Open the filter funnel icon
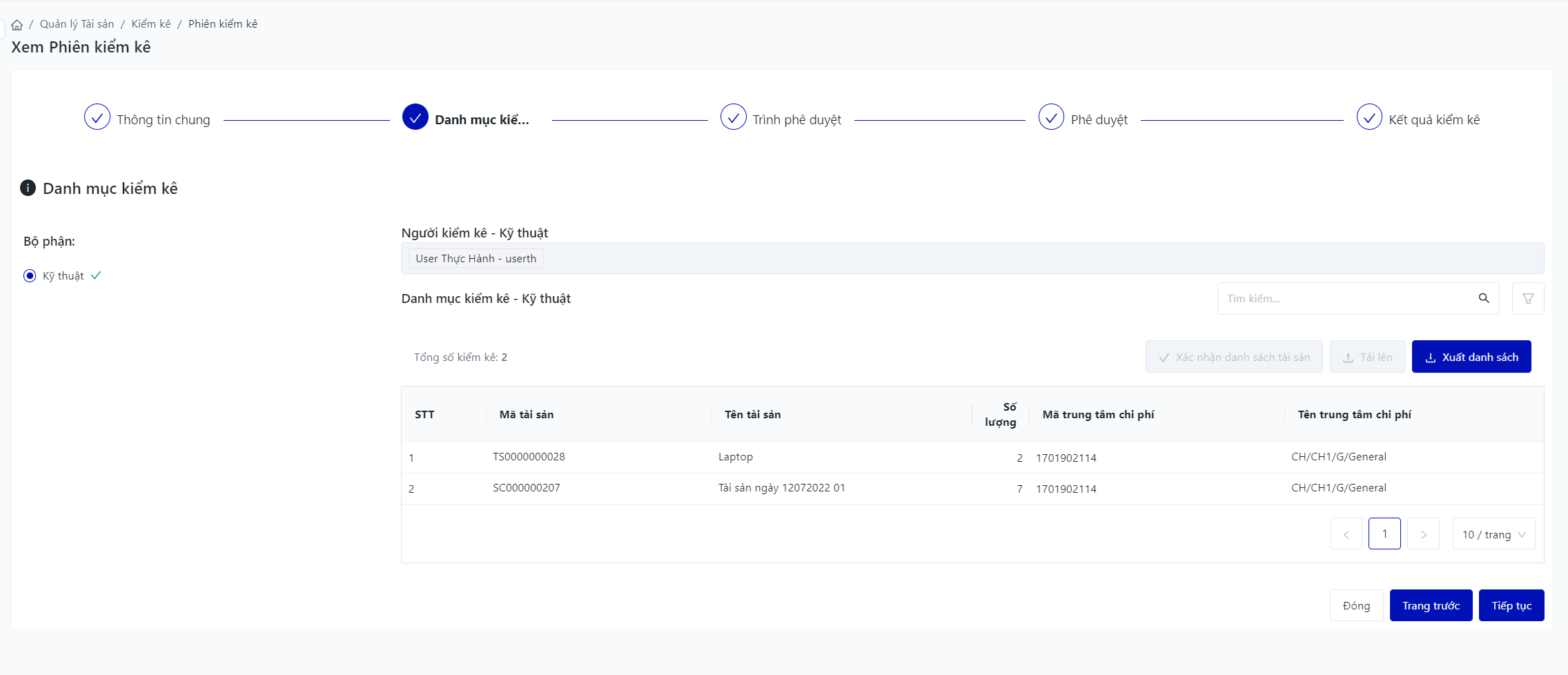The height and width of the screenshot is (675, 1568). (1527, 298)
